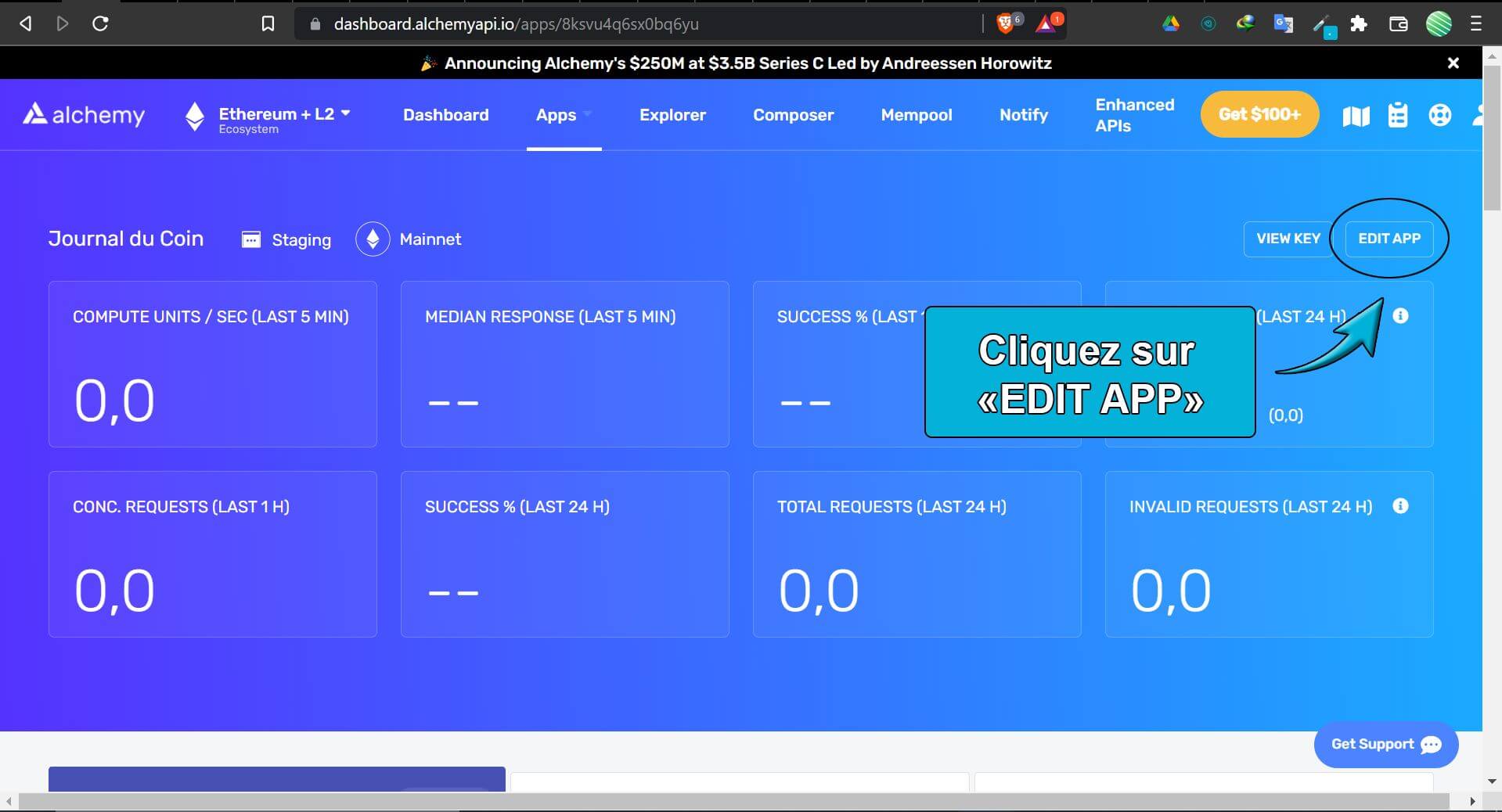Open the Get Support chat button
This screenshot has height=812, width=1502.
pyautogui.click(x=1385, y=745)
